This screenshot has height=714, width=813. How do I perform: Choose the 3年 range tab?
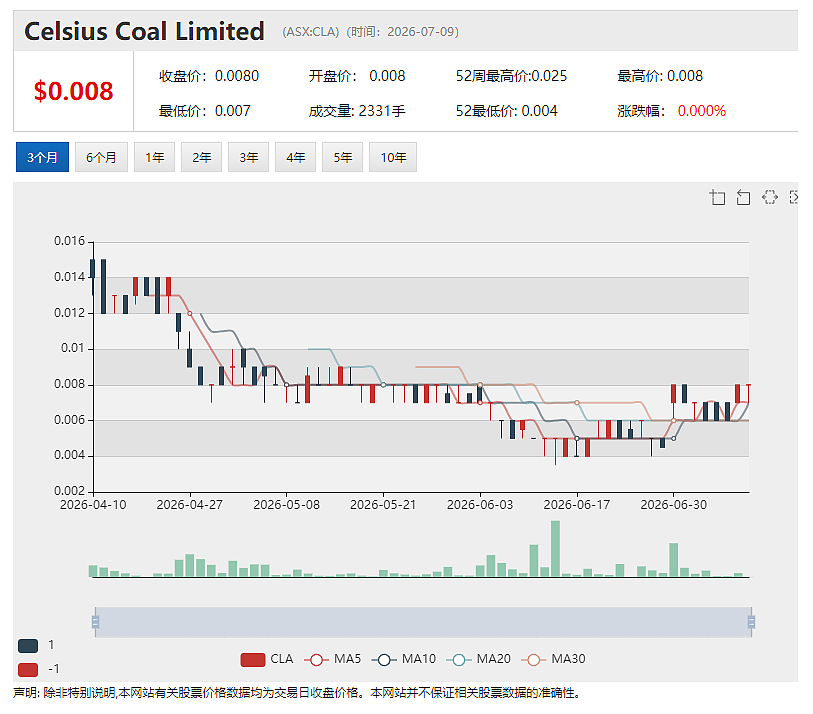(x=248, y=157)
